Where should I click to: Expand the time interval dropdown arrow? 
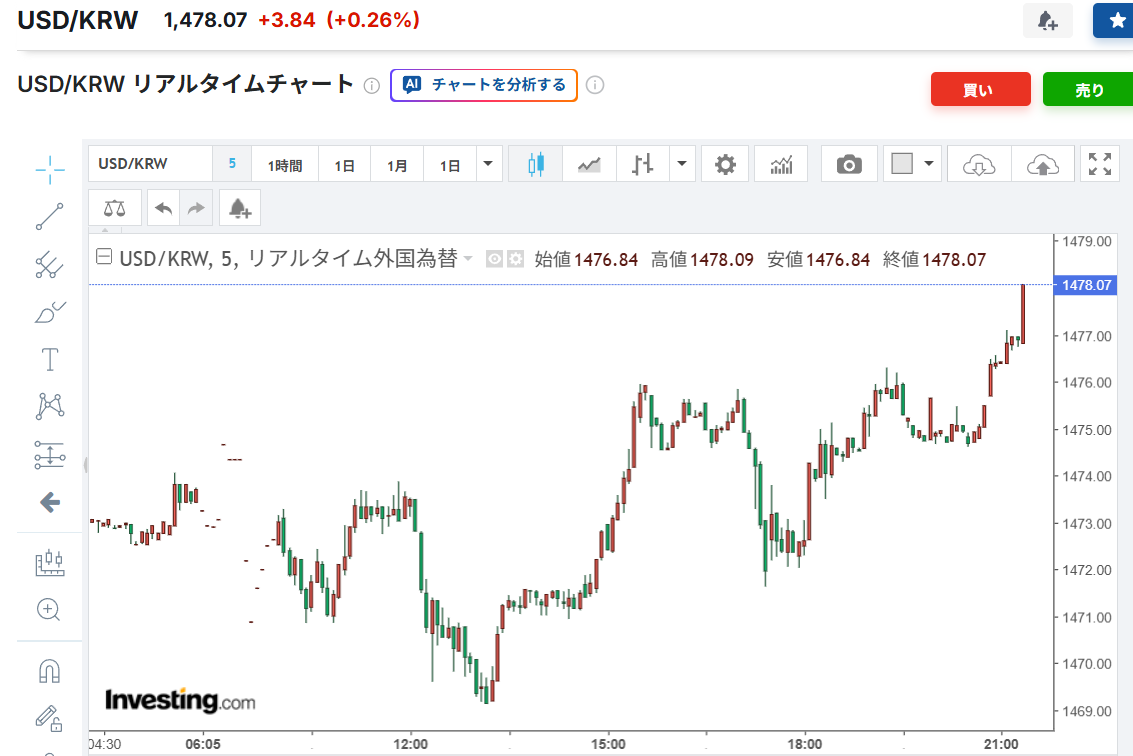[x=489, y=164]
